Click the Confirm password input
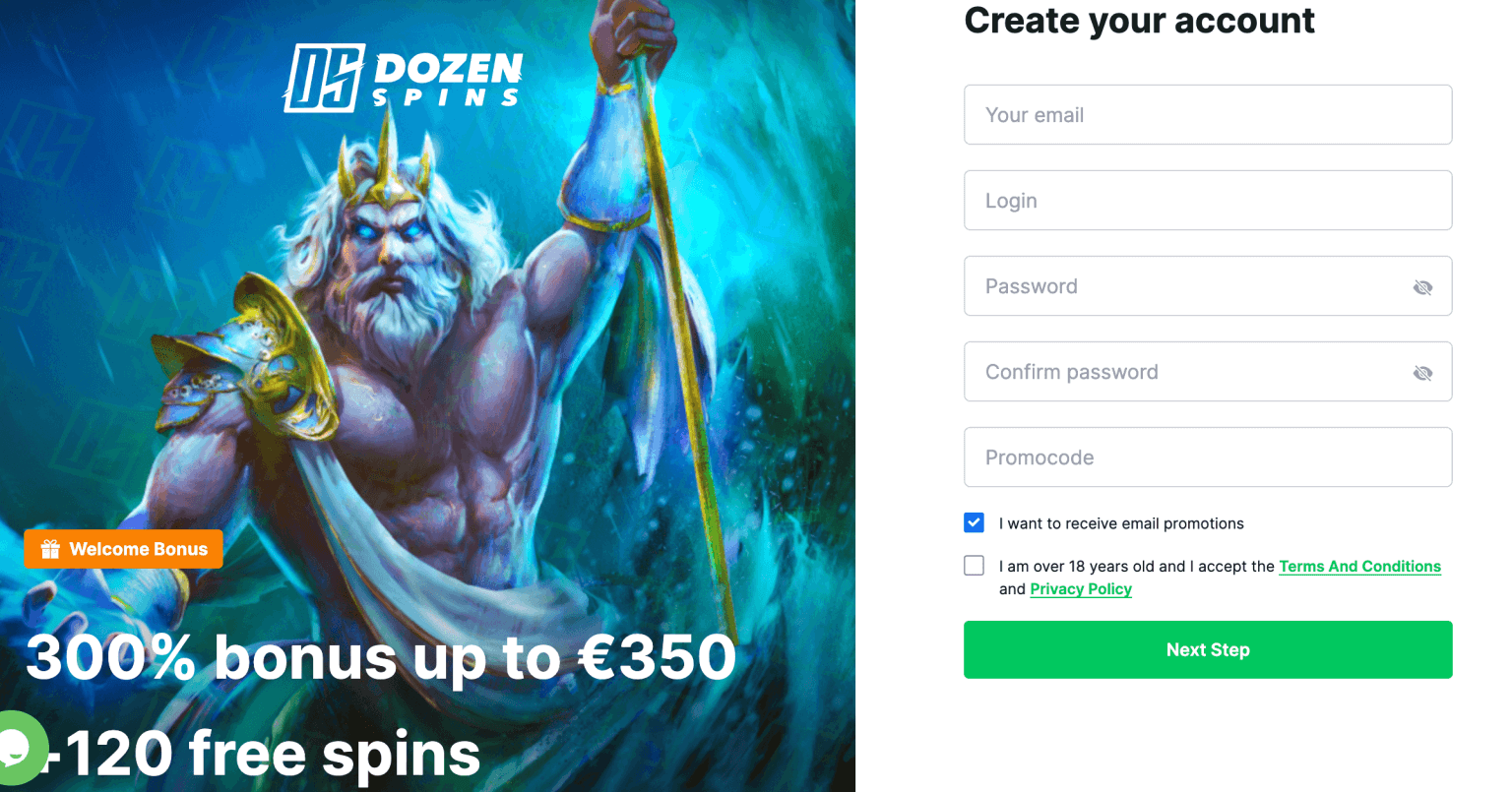Screen dimensions: 1512x792 pyautogui.click(x=1208, y=371)
